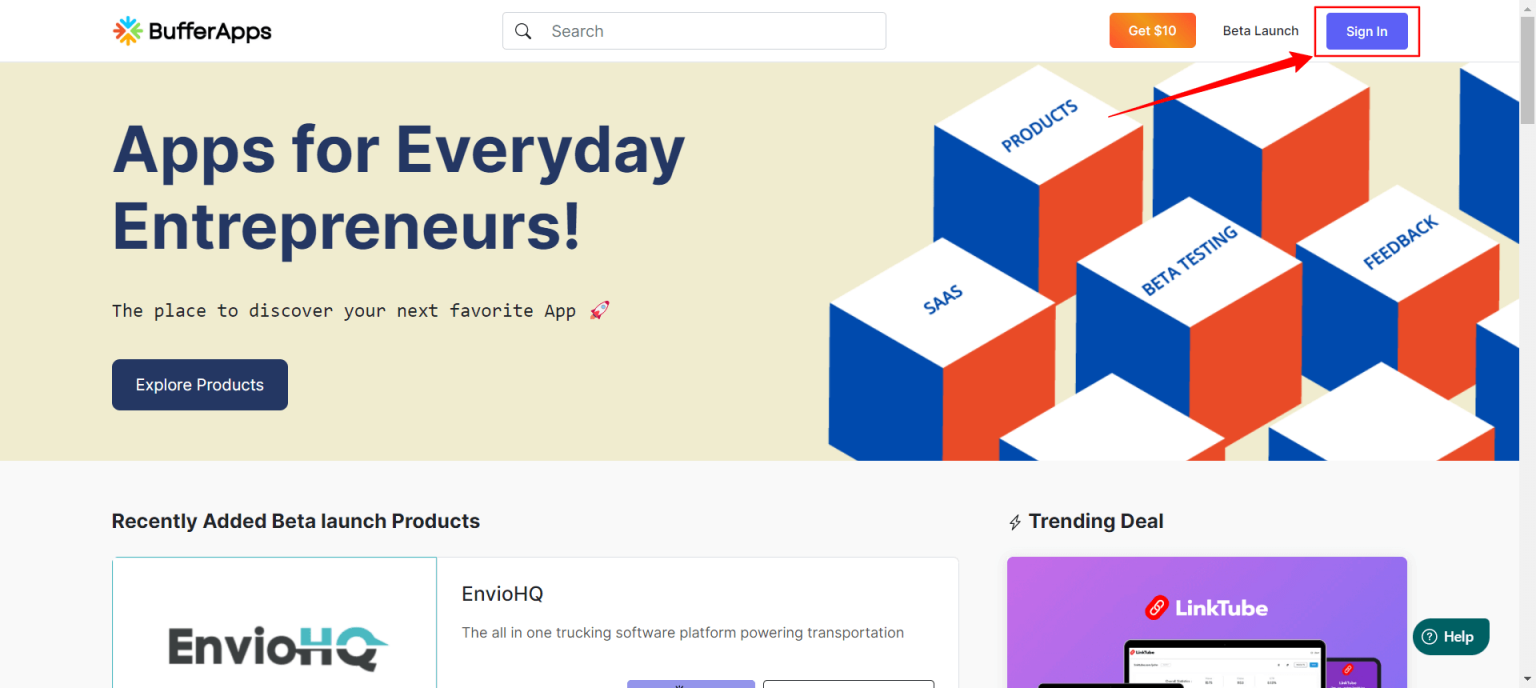The image size is (1536, 688).
Task: Click the purple button on the EnvioHQ card
Action: coord(690,684)
